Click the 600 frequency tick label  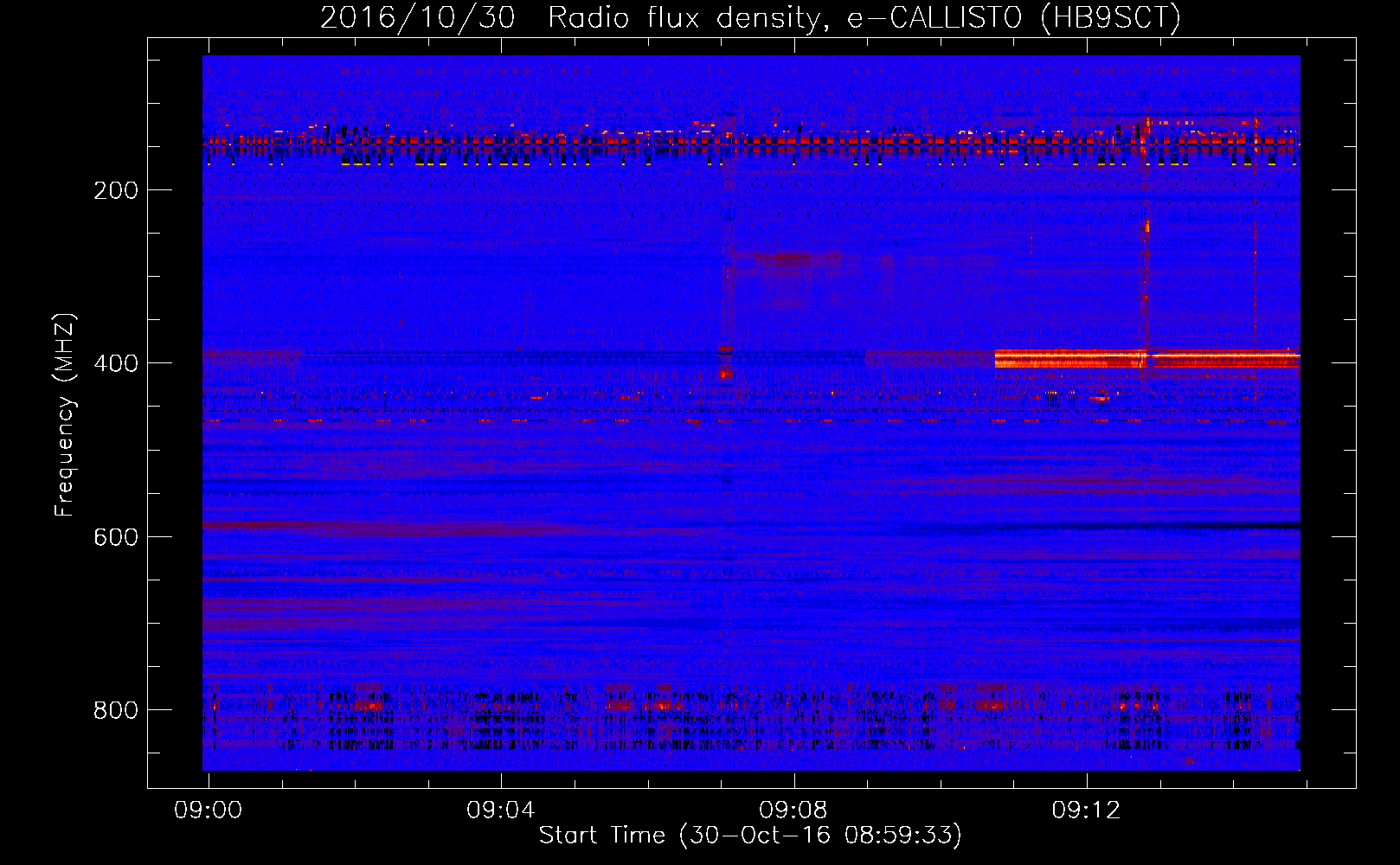coord(116,537)
